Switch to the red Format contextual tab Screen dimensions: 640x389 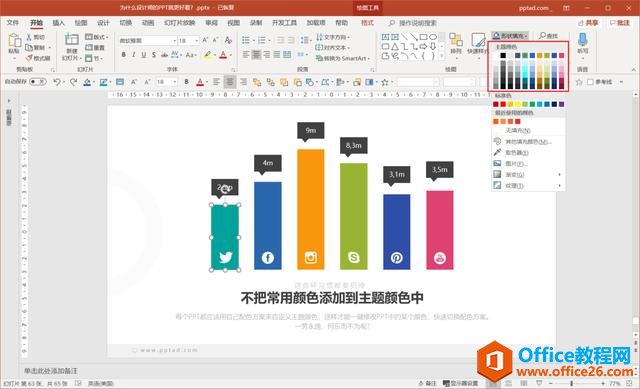367,23
